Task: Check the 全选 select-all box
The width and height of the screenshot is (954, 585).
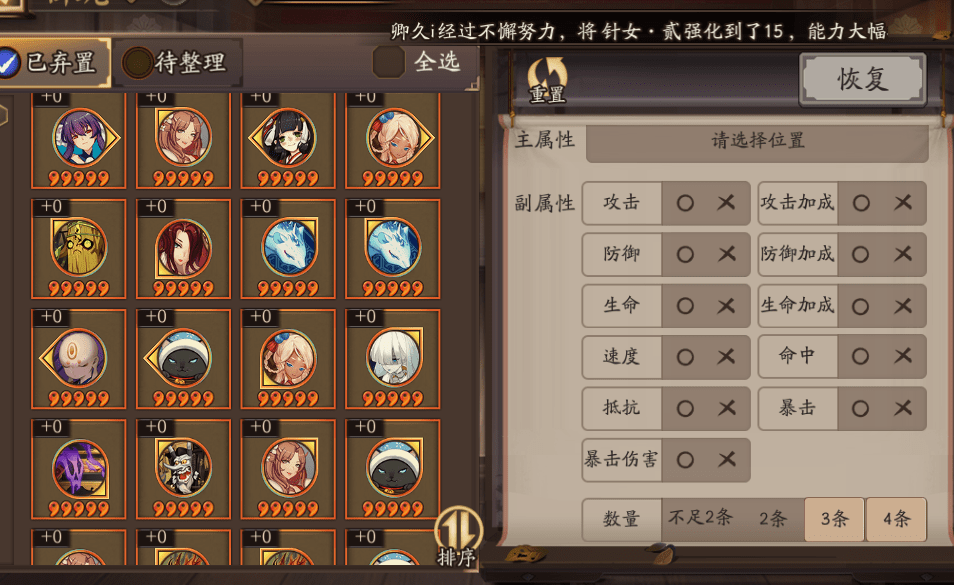Action: click(x=388, y=62)
